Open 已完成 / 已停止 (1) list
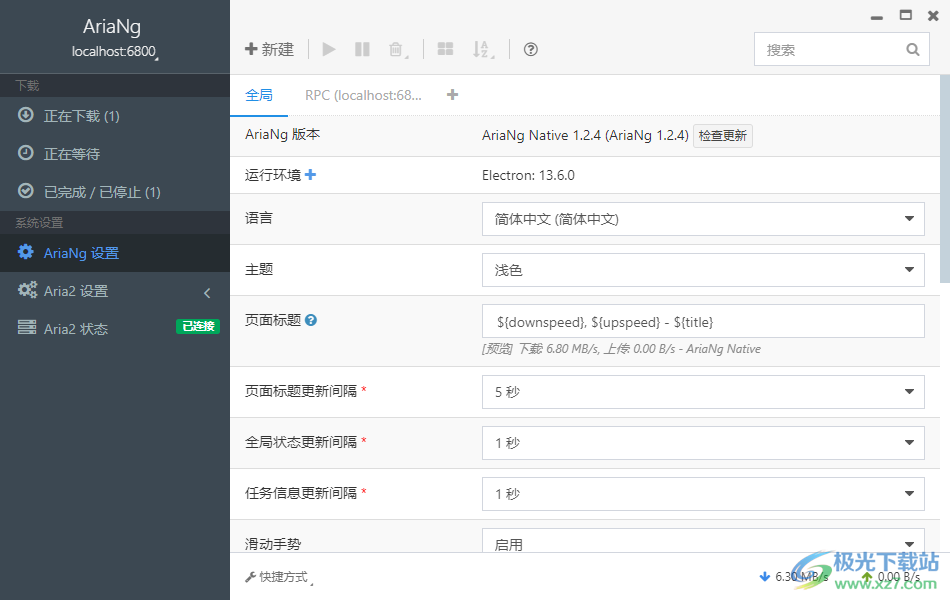Image resolution: width=950 pixels, height=600 pixels. (115, 192)
